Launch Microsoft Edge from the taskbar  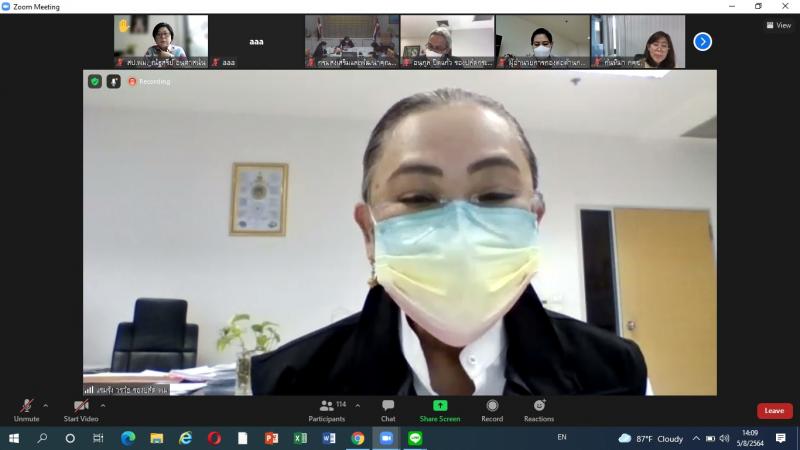point(128,438)
